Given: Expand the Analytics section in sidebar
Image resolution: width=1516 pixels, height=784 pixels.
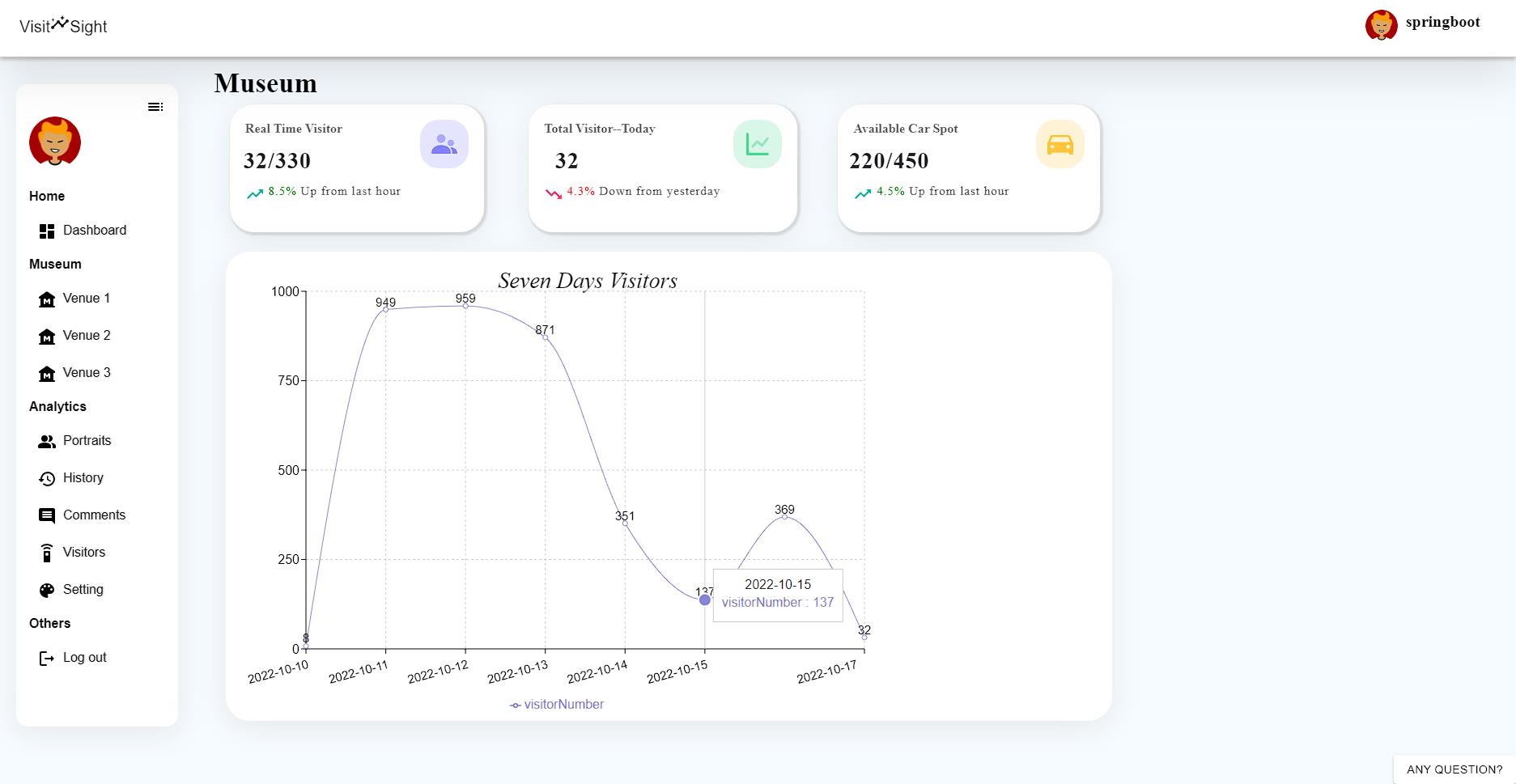Looking at the screenshot, I should [57, 406].
